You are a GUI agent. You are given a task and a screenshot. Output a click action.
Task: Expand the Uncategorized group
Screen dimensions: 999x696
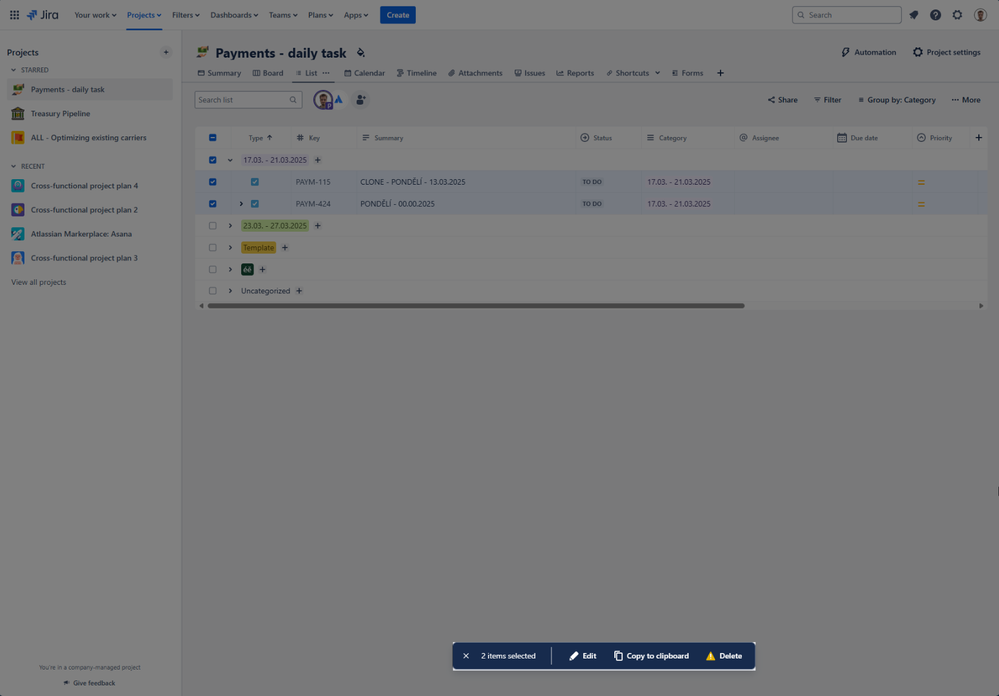[230, 291]
